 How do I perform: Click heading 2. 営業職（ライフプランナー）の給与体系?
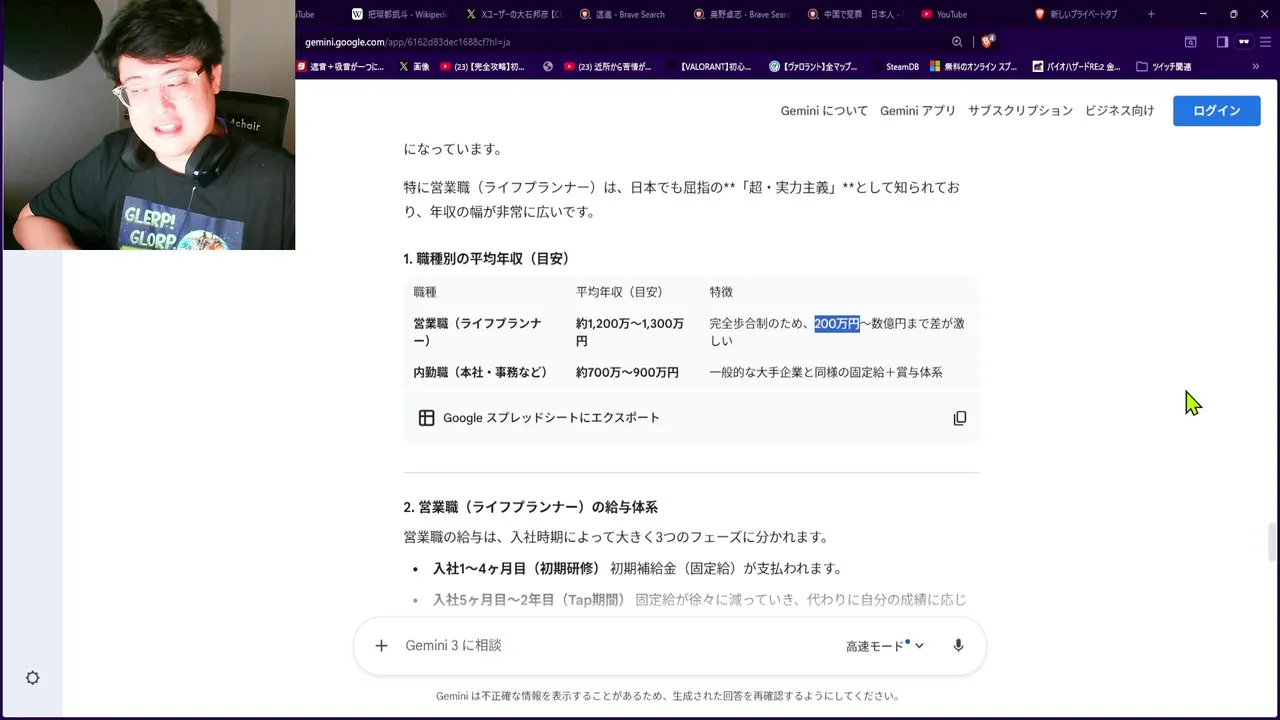[530, 507]
